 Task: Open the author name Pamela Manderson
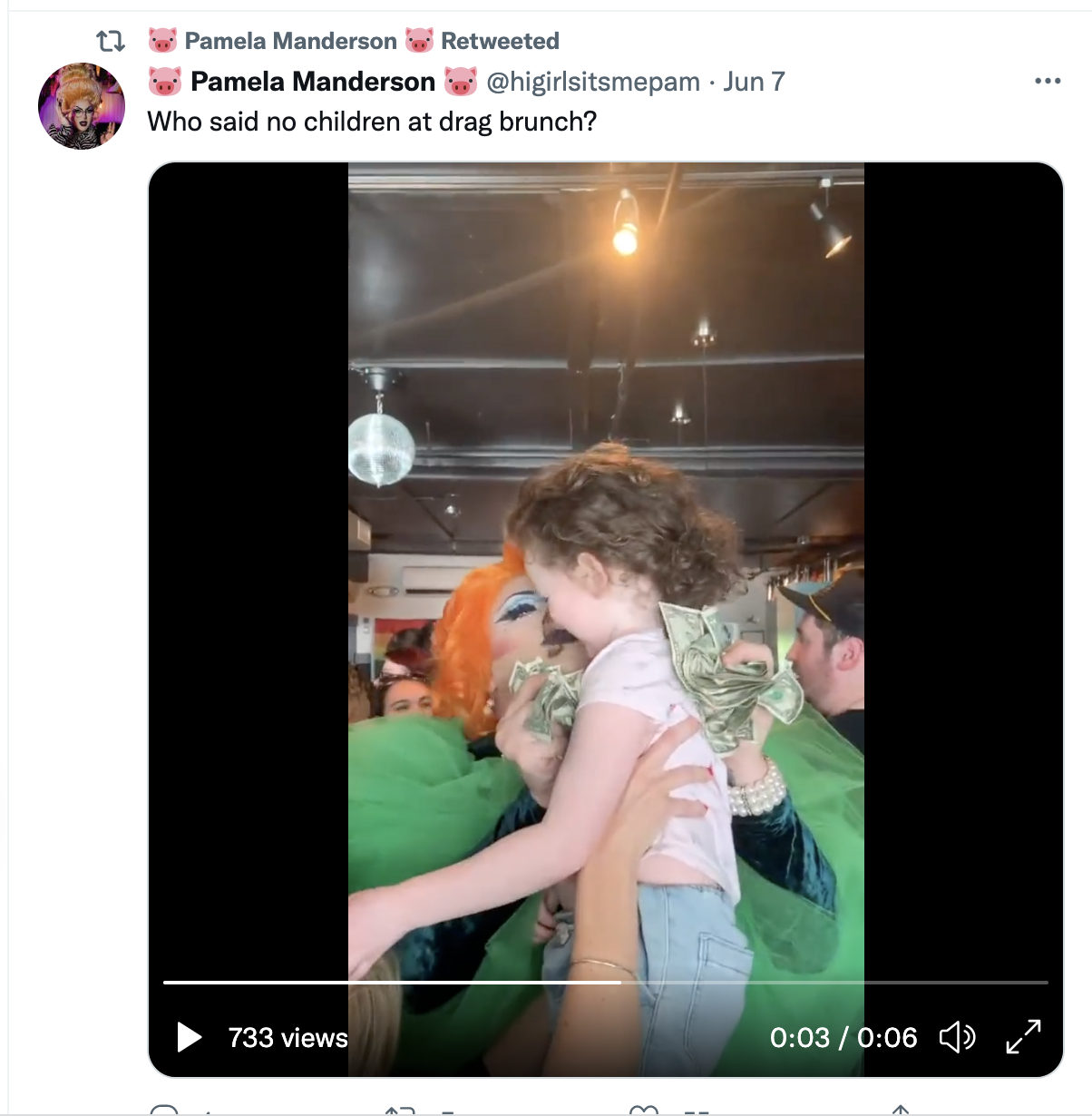[x=312, y=82]
